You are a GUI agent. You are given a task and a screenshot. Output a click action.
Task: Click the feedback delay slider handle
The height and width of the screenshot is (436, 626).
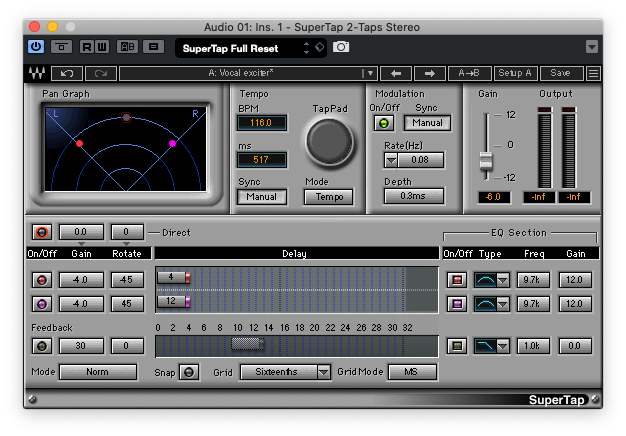(x=248, y=343)
